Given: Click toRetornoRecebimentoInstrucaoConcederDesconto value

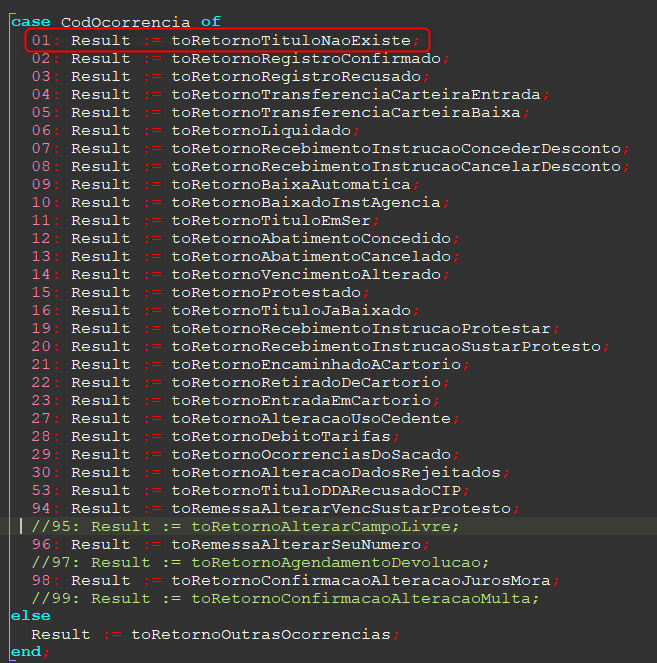Looking at the screenshot, I should (x=396, y=148).
